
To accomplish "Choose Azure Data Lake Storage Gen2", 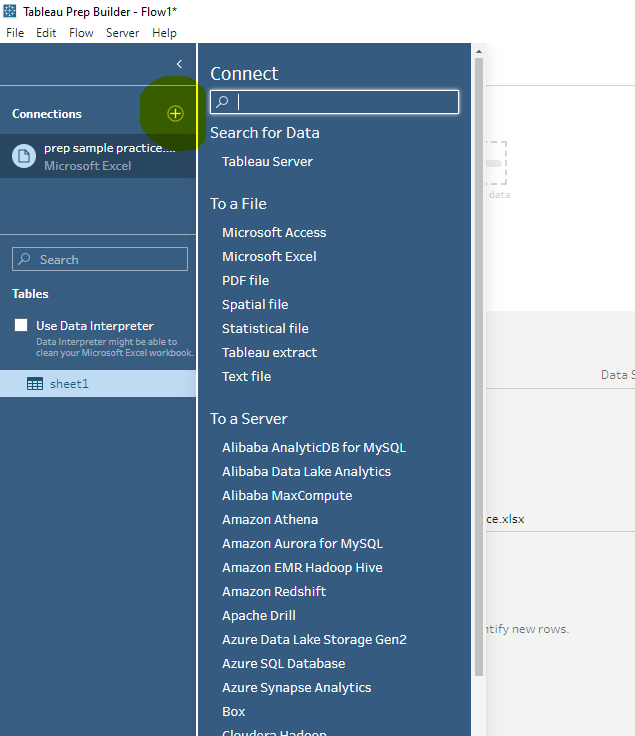I will [314, 639].
